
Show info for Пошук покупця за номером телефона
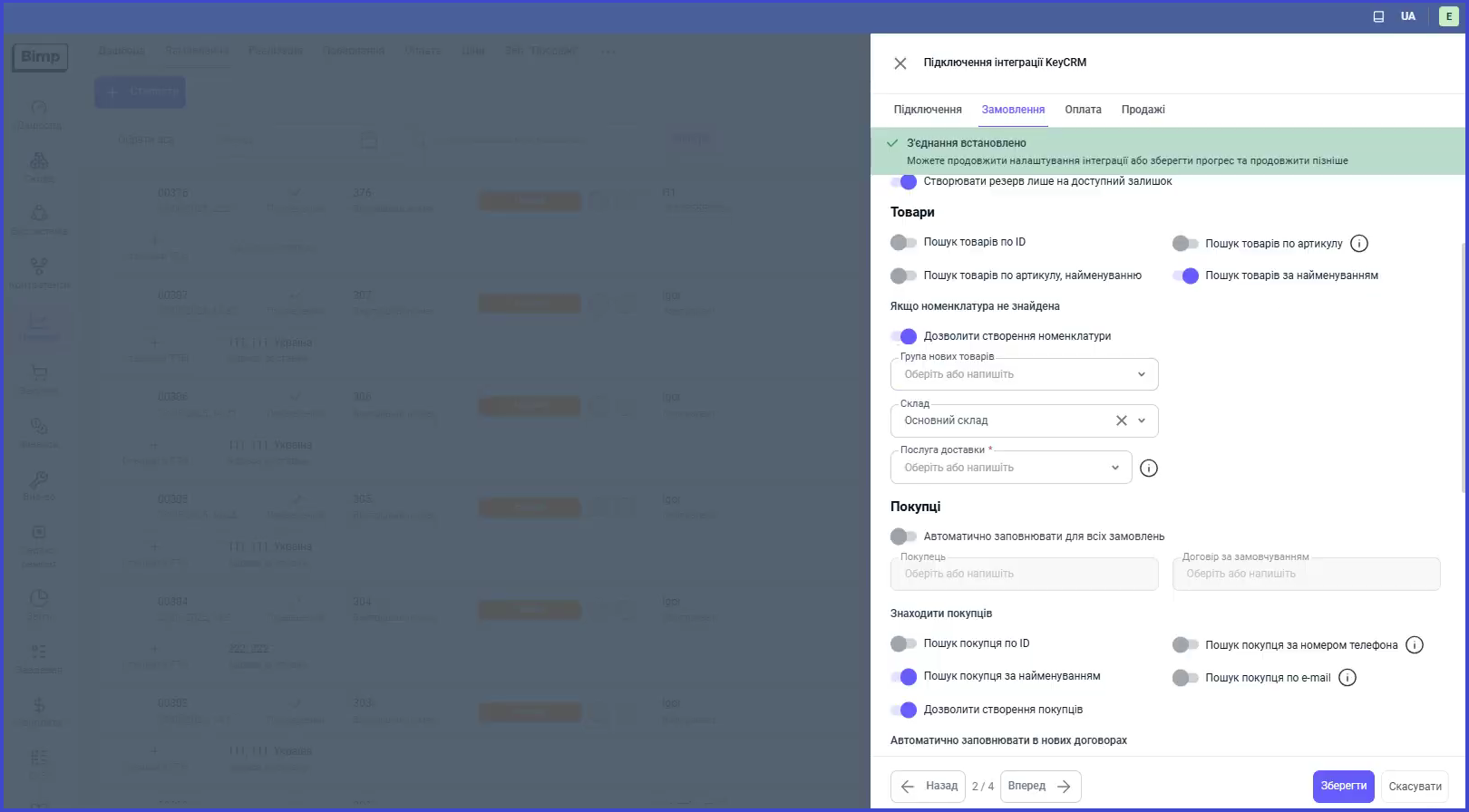[x=1415, y=645]
